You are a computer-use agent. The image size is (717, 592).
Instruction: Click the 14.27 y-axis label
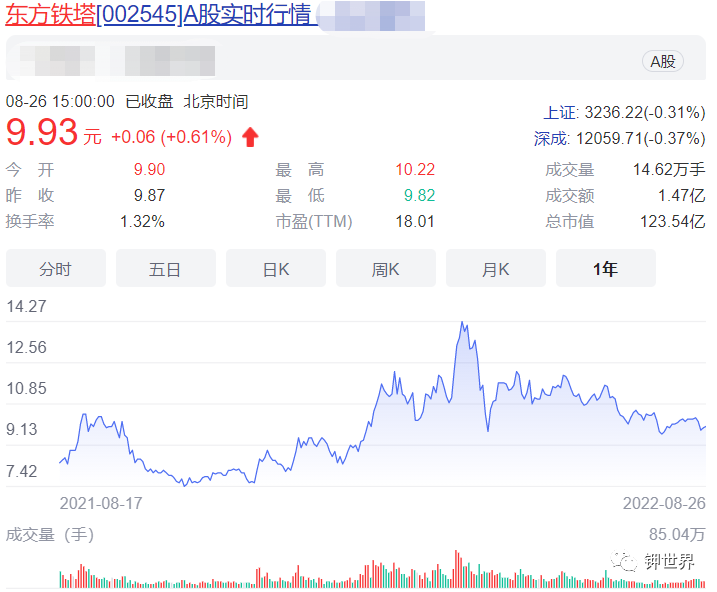[26, 306]
